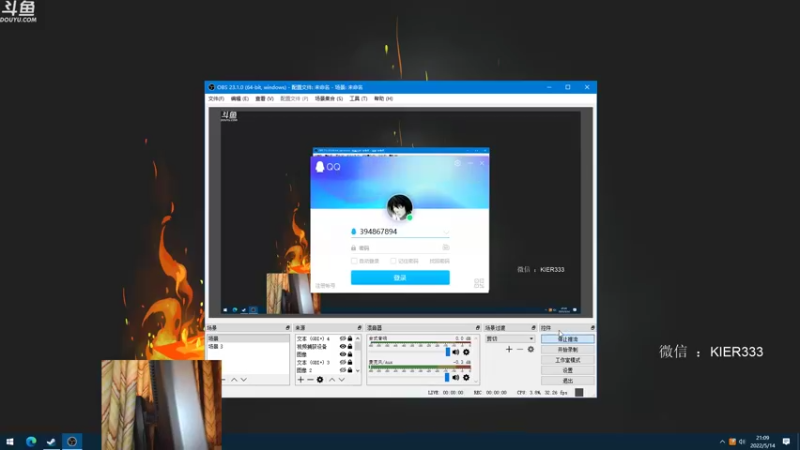Image resolution: width=800 pixels, height=450 pixels.
Task: Open the 查看(V) View menu
Action: coord(264,98)
